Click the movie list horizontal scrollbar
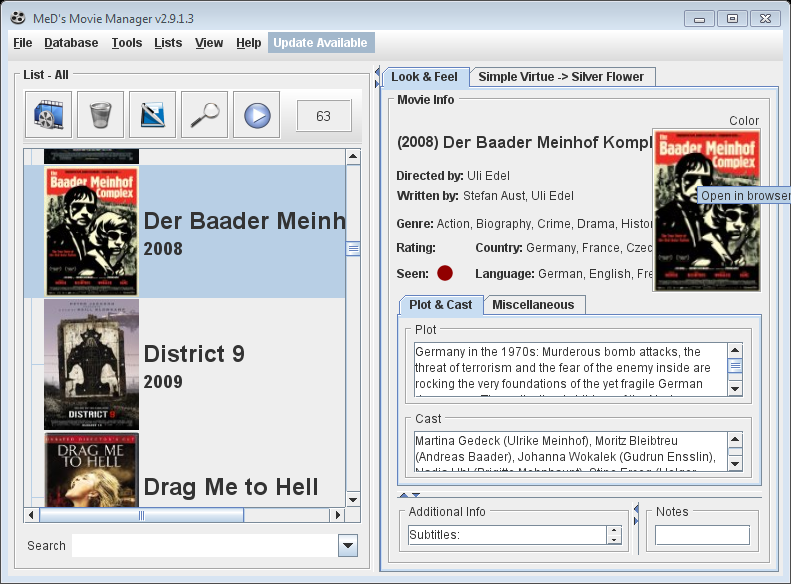Viewport: 791px width, 584px height. tap(185, 515)
